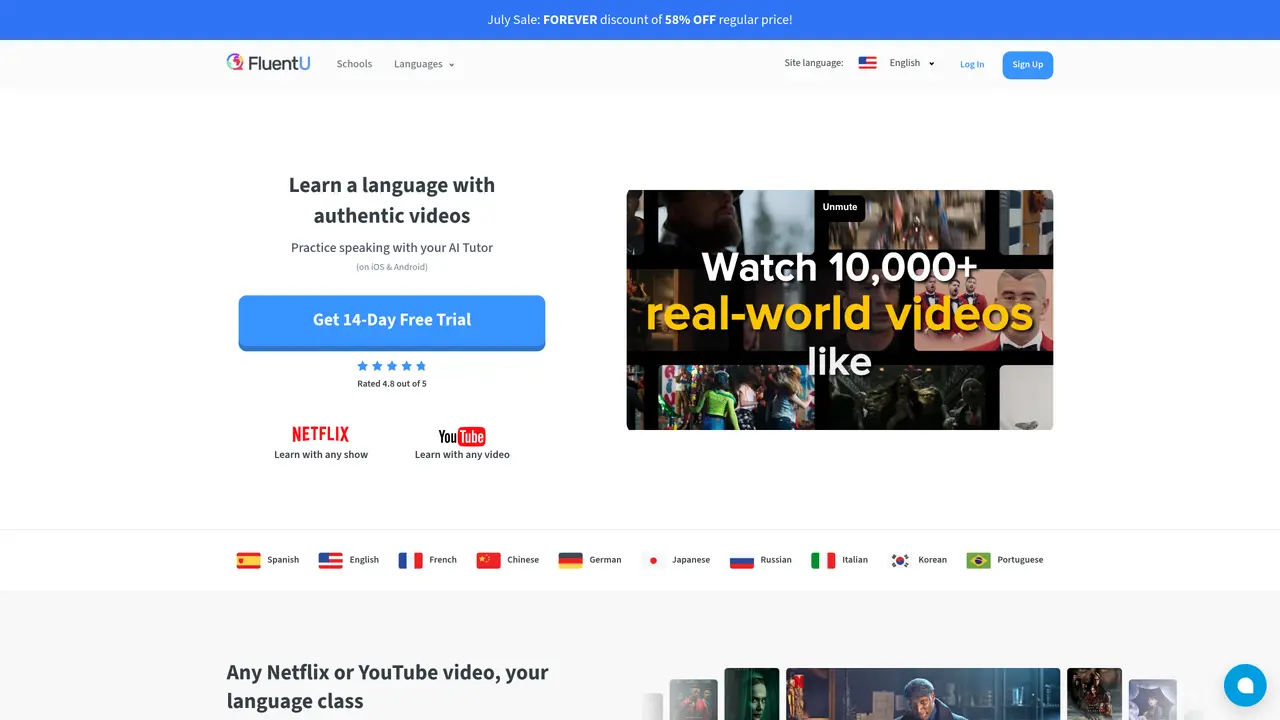Click the "Learn with any show" text
The width and height of the screenshot is (1280, 720).
coord(321,455)
